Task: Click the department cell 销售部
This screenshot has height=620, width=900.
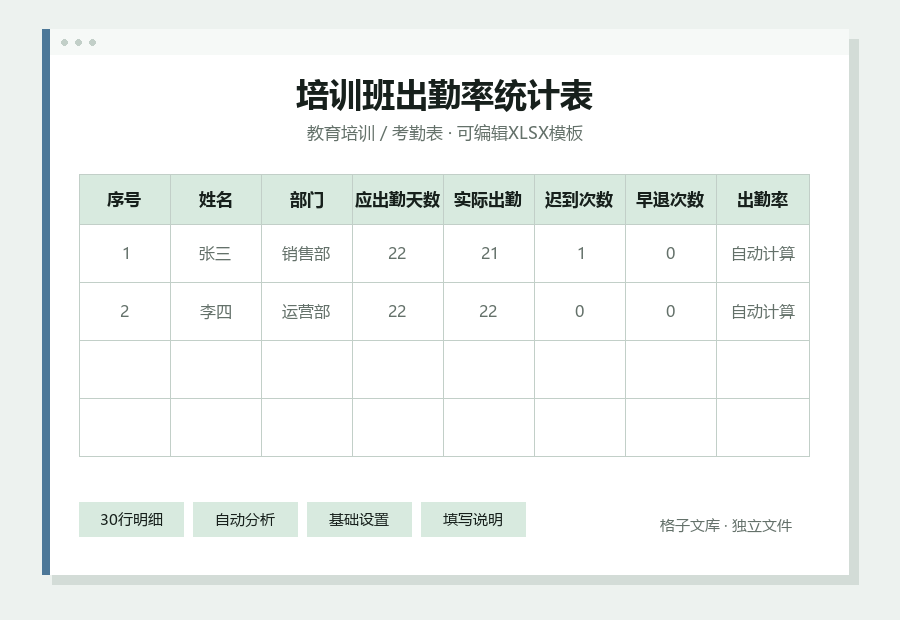Action: tap(307, 254)
